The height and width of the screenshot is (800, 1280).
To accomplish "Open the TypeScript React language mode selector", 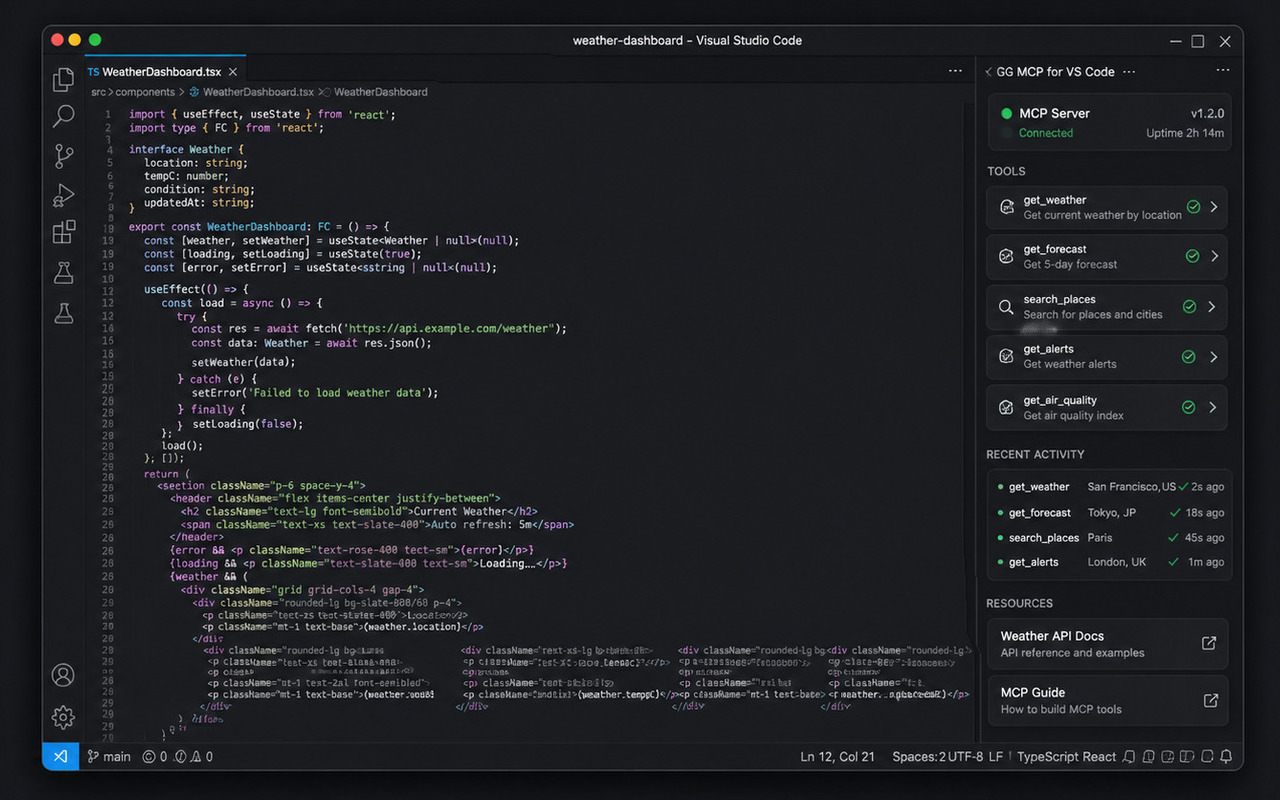I will pos(1066,757).
